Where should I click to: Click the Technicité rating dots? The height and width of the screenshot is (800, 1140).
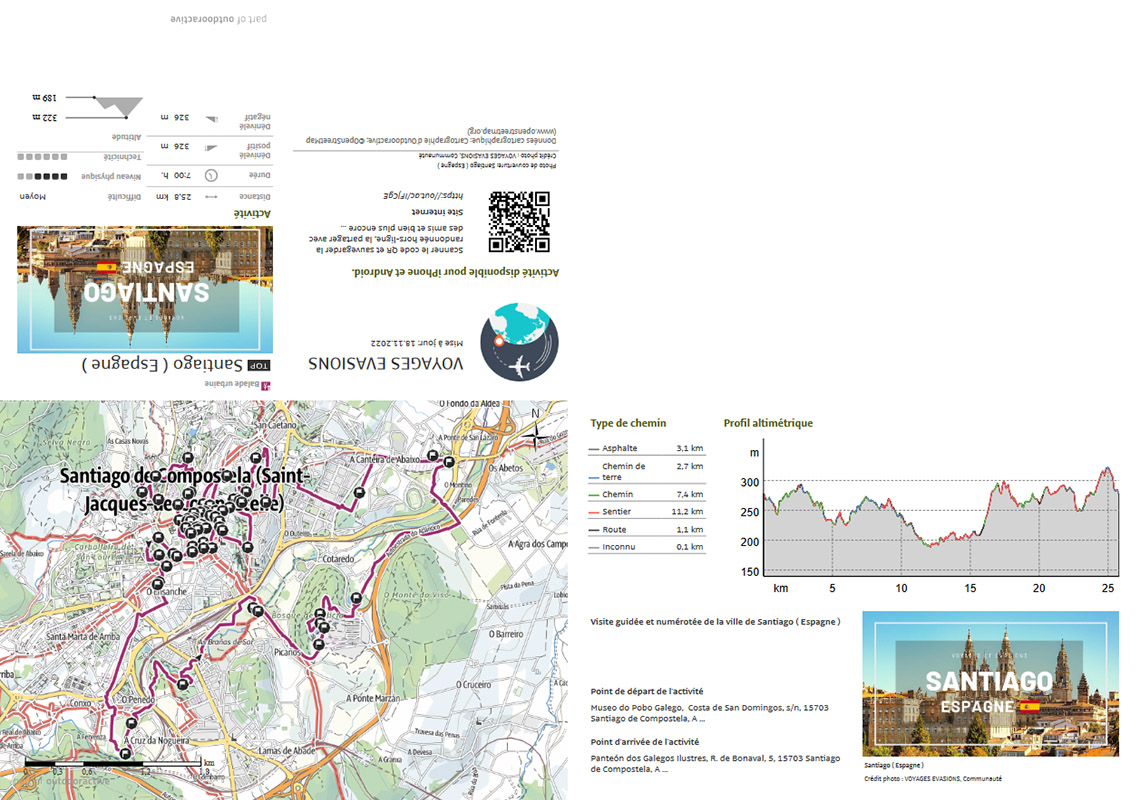pyautogui.click(x=42, y=156)
